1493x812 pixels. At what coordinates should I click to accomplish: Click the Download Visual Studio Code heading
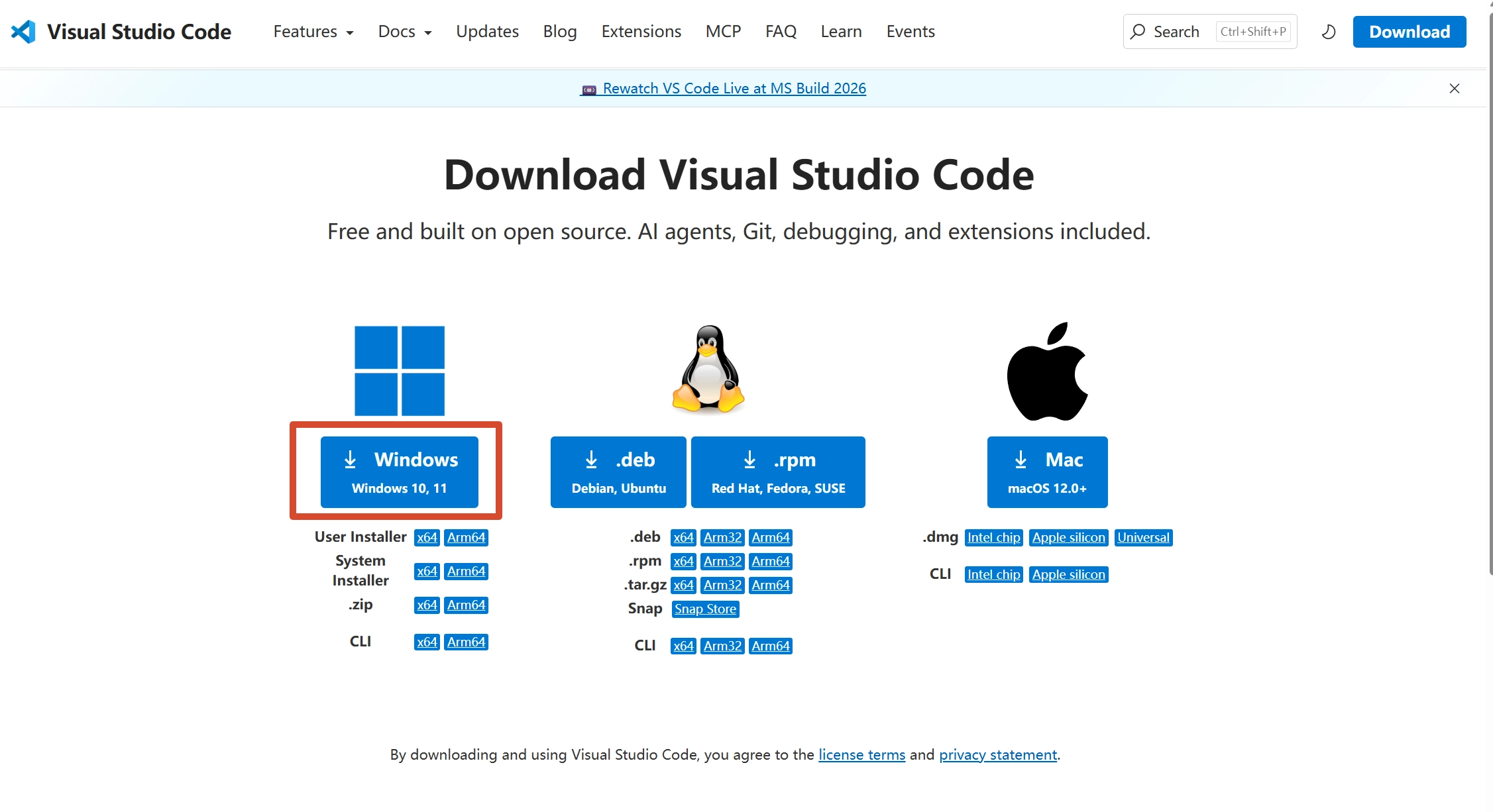point(739,175)
